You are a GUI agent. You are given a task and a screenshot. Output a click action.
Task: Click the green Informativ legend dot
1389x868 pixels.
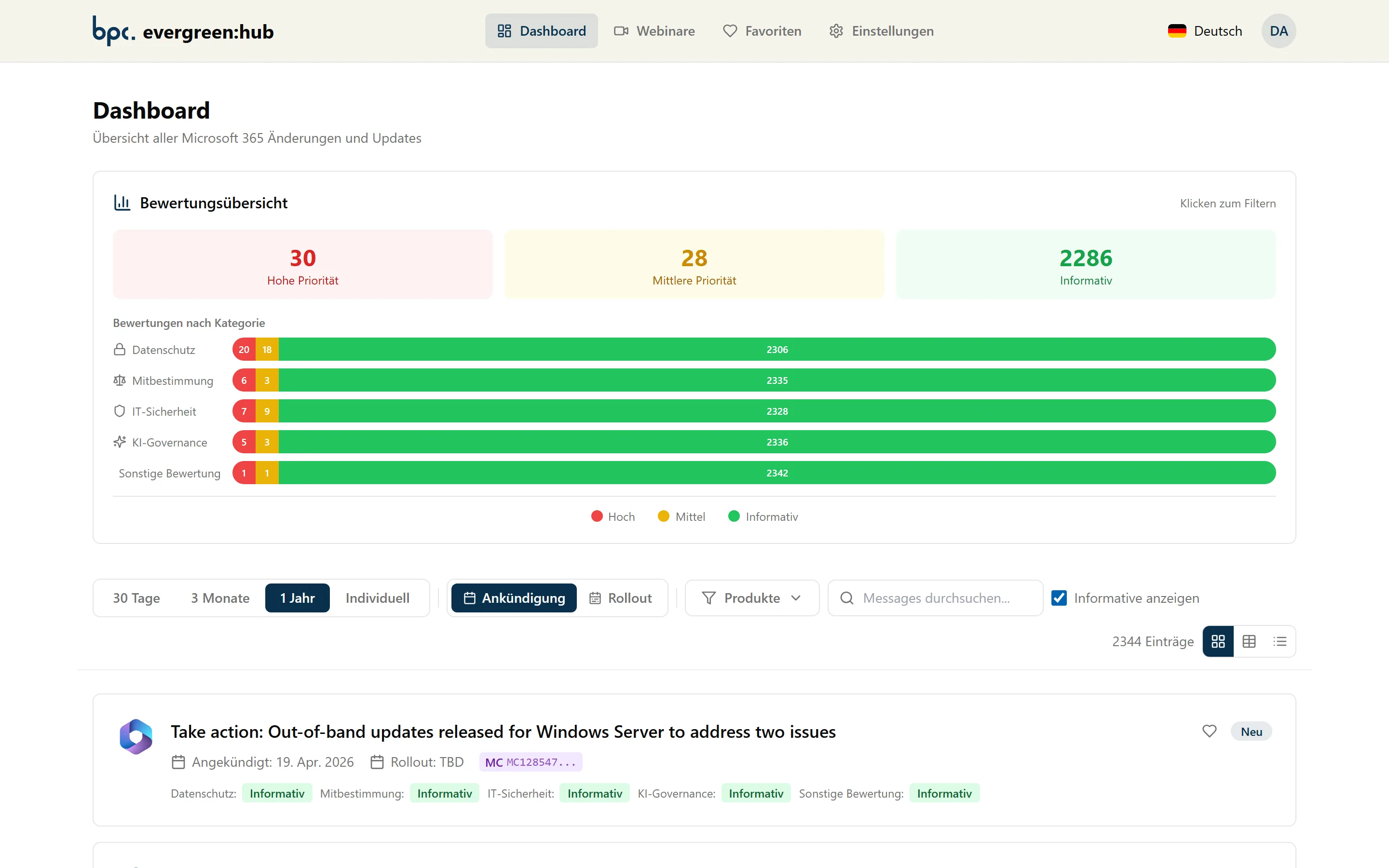pos(734,516)
